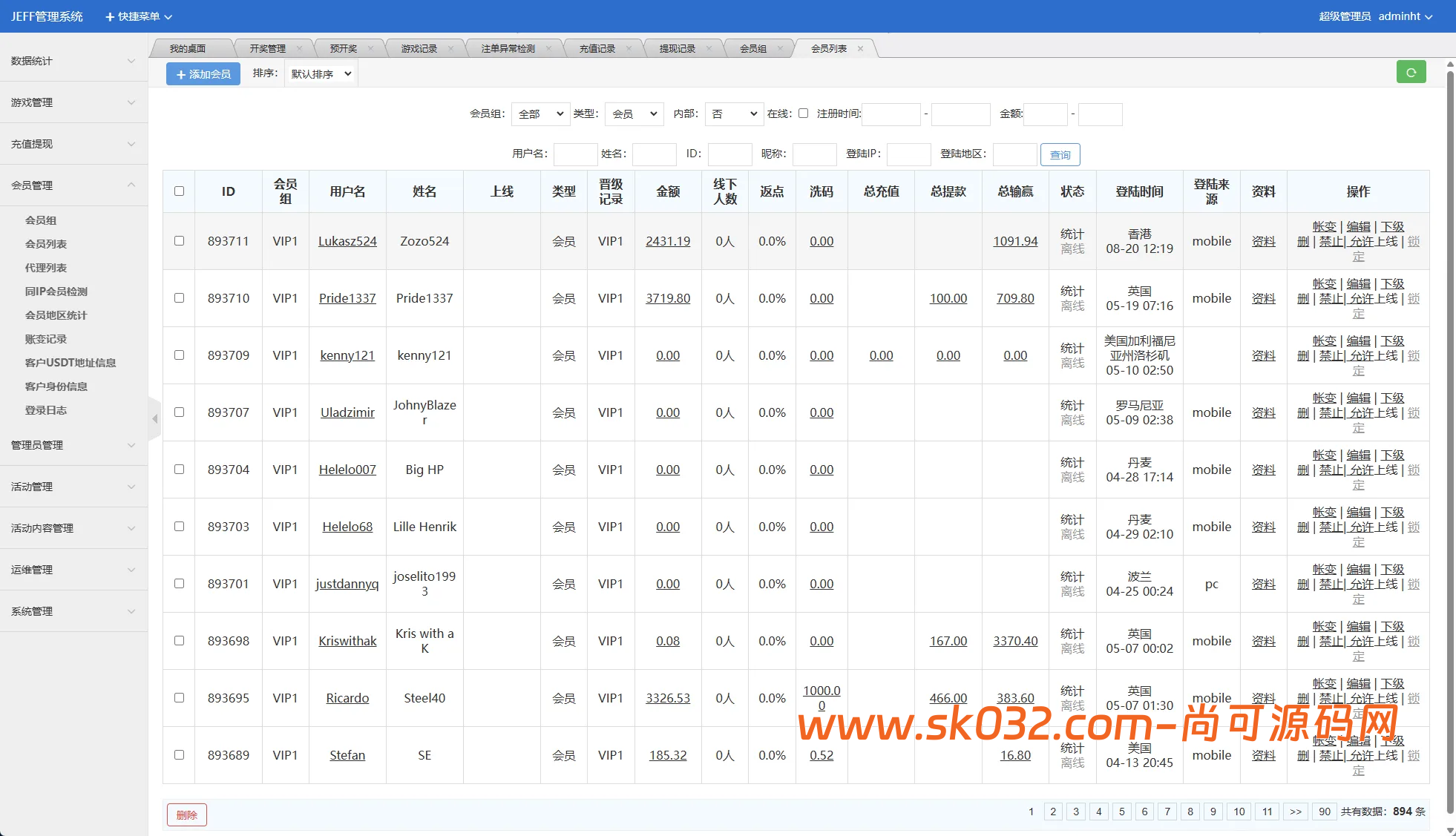The height and width of the screenshot is (836, 1456).
Task: Click the 添加会员 button
Action: 203,73
